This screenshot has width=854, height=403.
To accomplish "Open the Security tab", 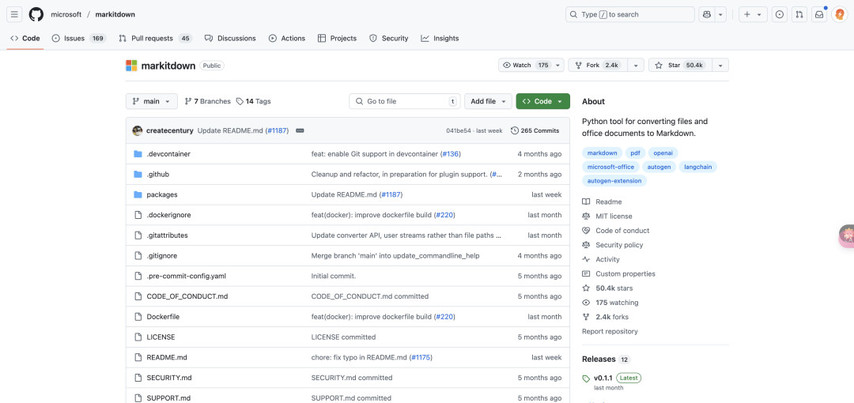I will click(x=389, y=38).
